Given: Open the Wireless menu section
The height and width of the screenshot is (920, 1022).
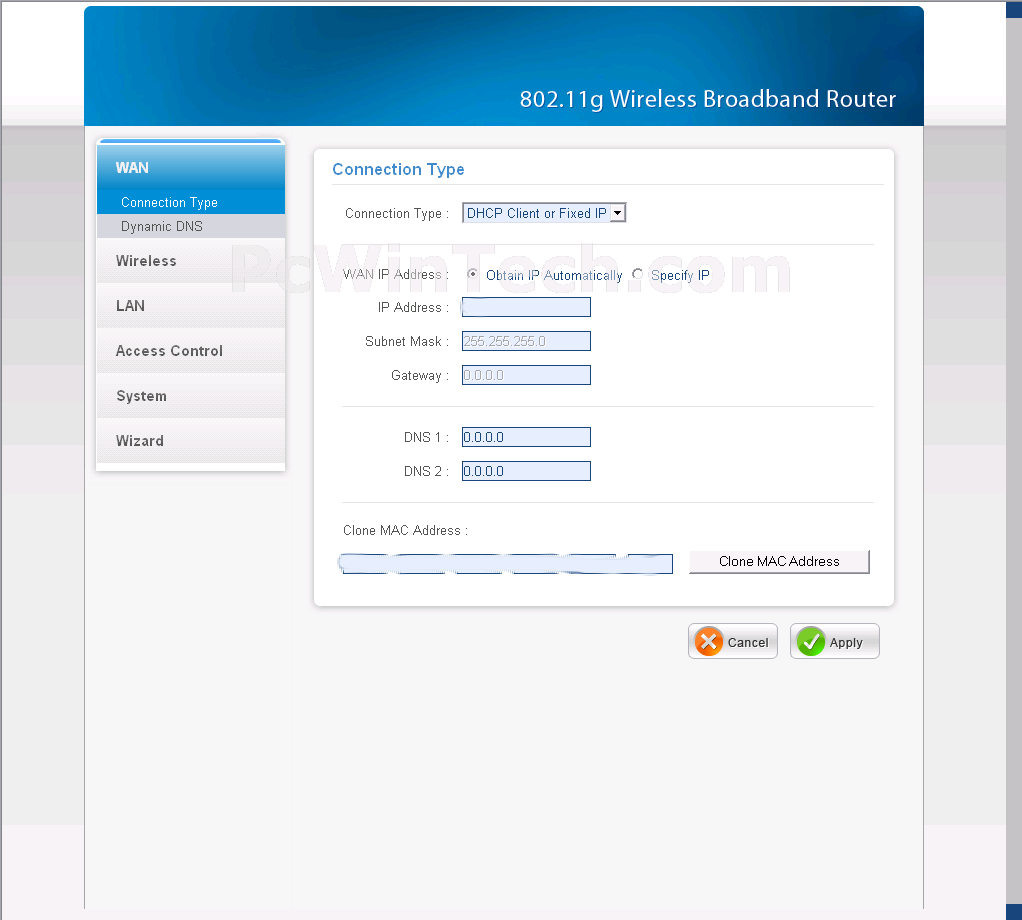Looking at the screenshot, I should [190, 261].
